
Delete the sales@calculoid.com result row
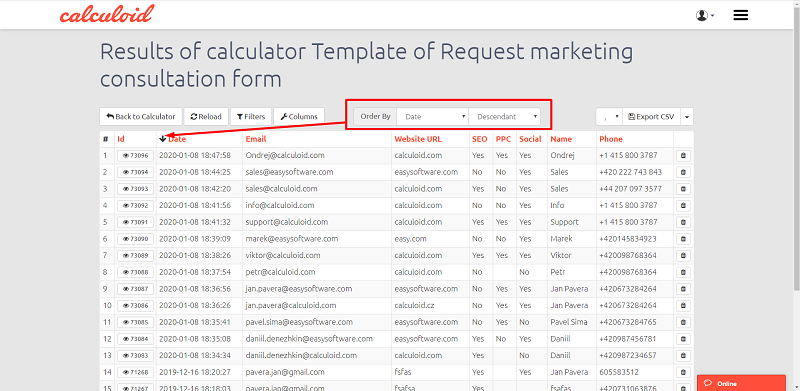point(683,189)
